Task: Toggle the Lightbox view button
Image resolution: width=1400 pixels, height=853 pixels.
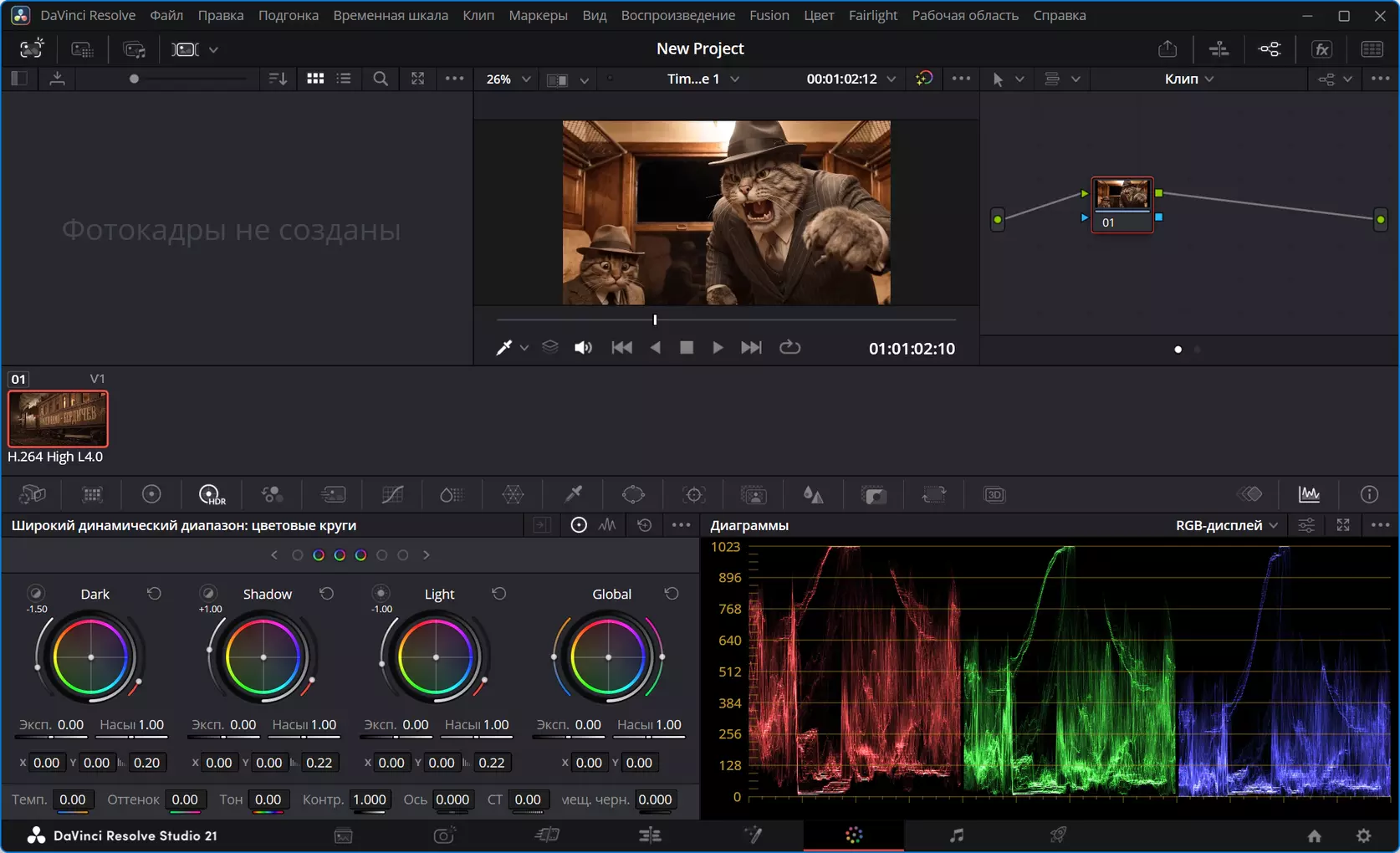Action: (1372, 49)
